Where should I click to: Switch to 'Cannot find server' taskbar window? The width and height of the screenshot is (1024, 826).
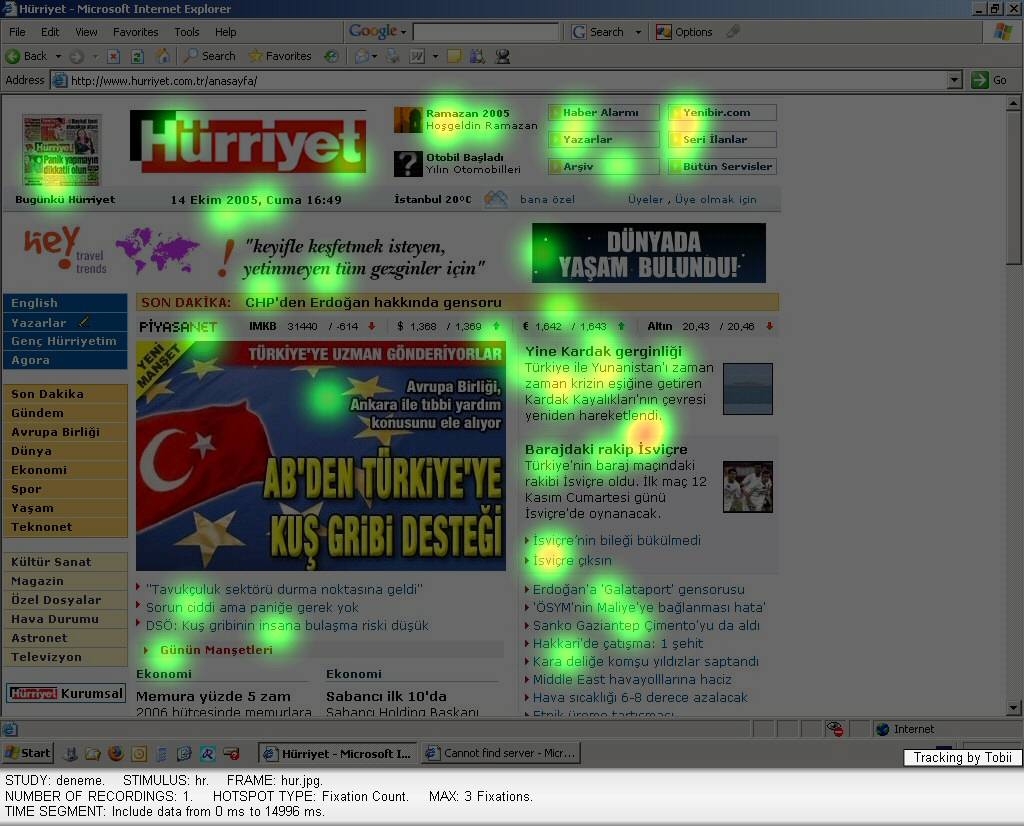pyautogui.click(x=501, y=754)
